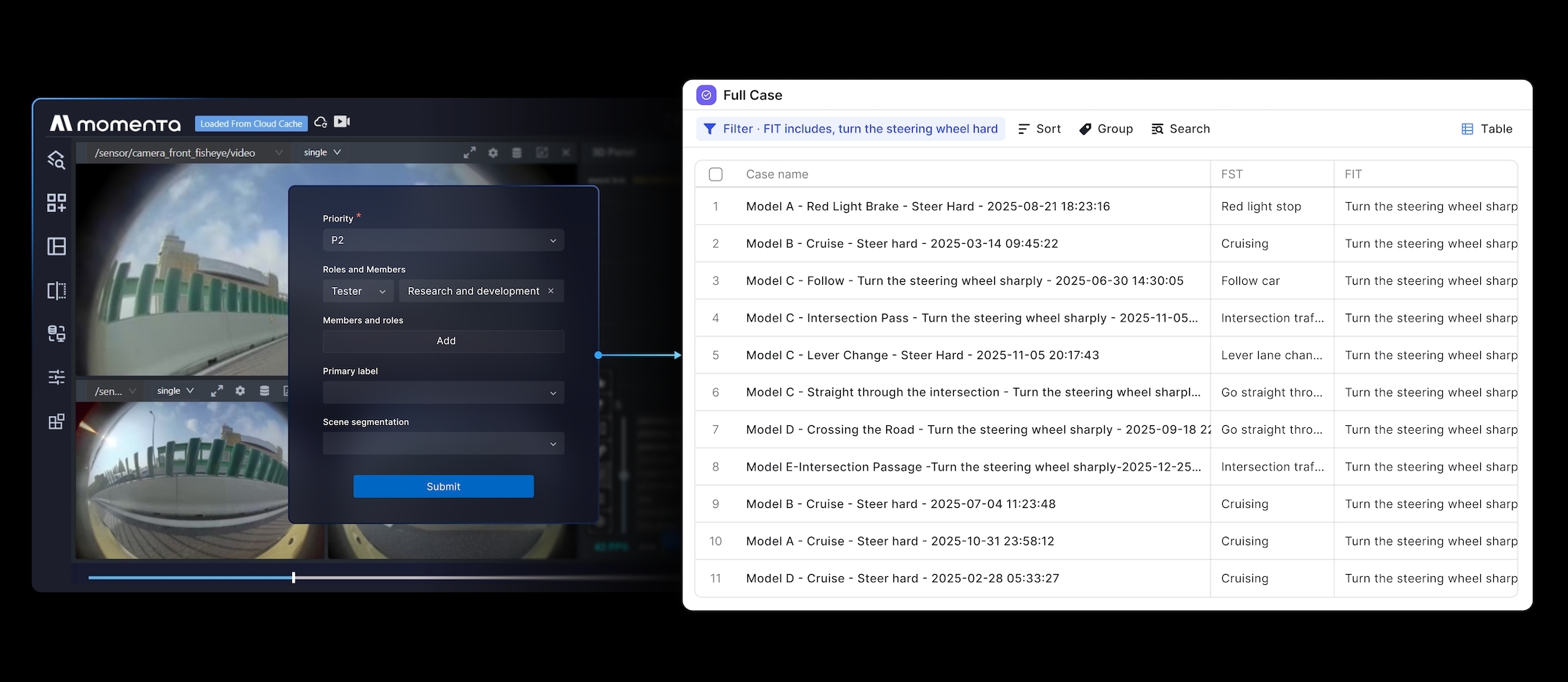
Task: Switch to Table view
Action: (1487, 129)
